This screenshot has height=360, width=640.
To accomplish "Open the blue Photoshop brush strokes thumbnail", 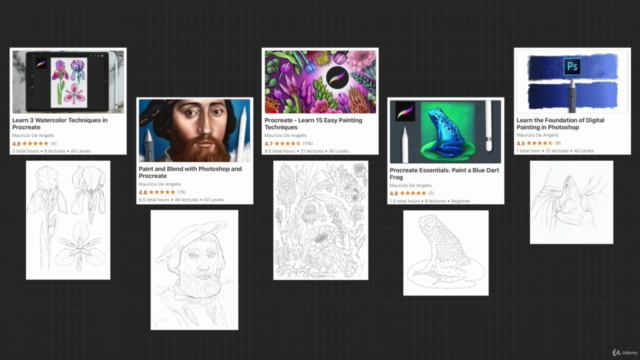I will tap(572, 82).
